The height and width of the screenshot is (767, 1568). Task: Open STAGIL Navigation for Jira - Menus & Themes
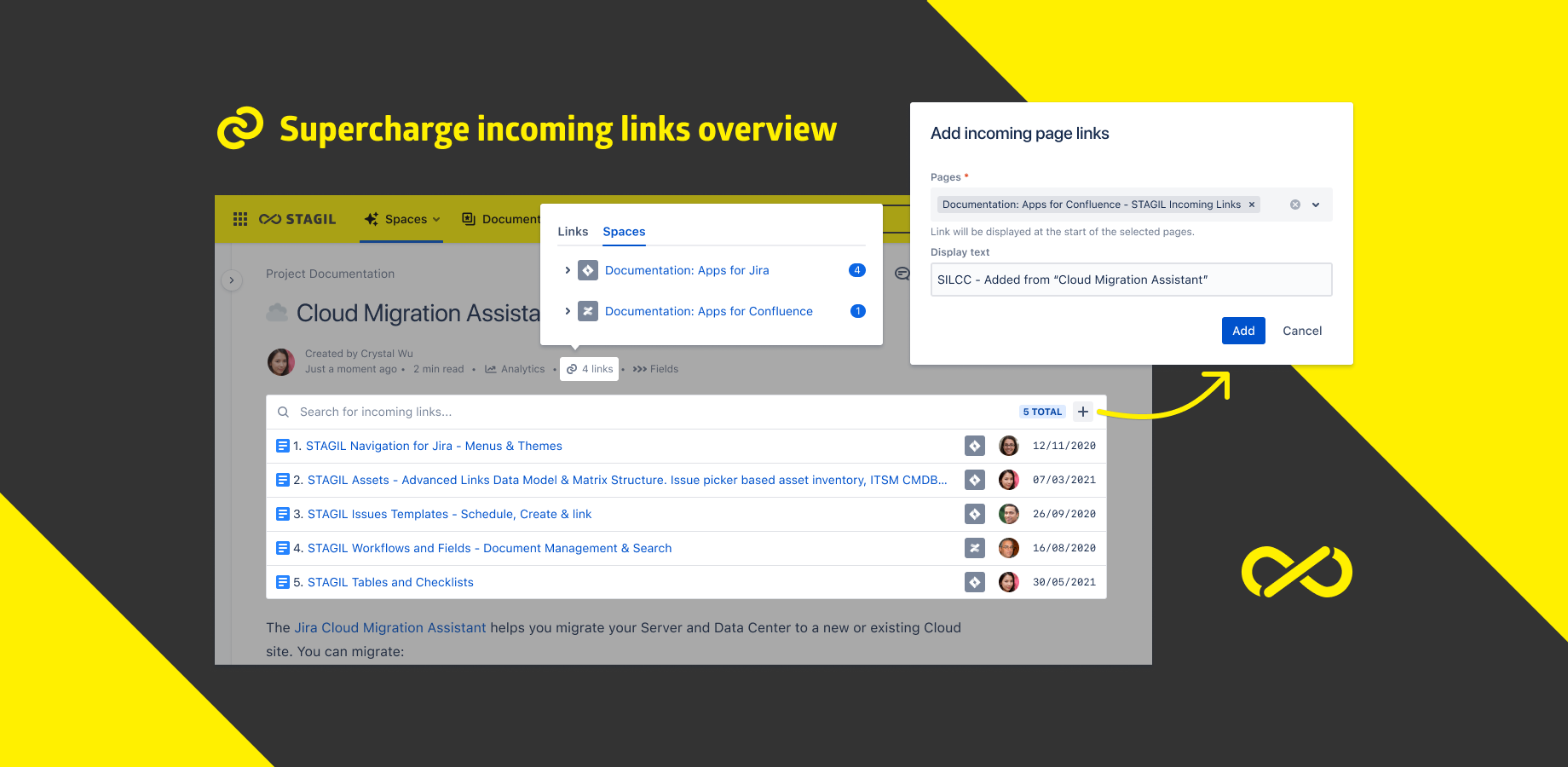(434, 446)
